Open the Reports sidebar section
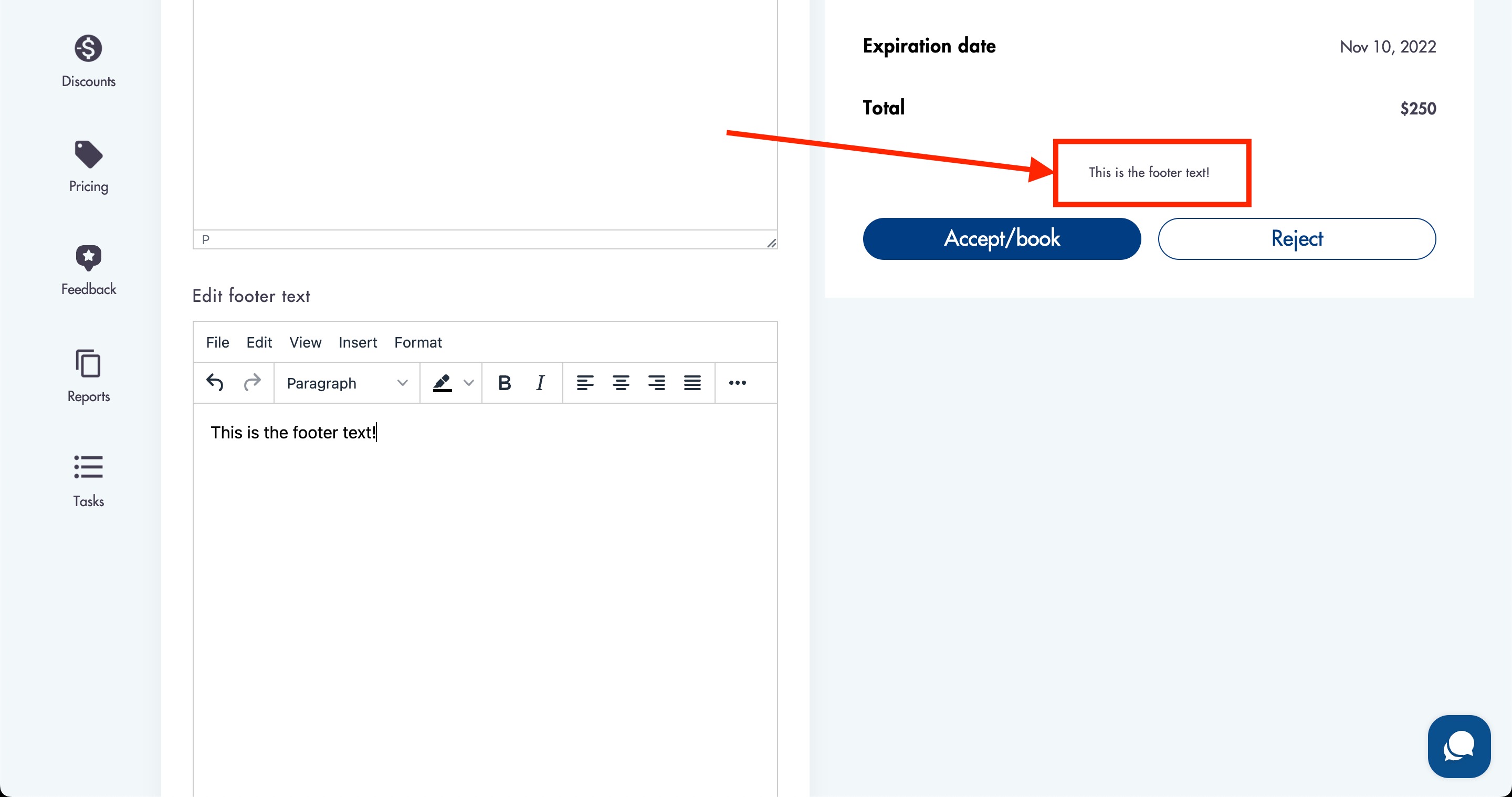1512x797 pixels. 88,375
